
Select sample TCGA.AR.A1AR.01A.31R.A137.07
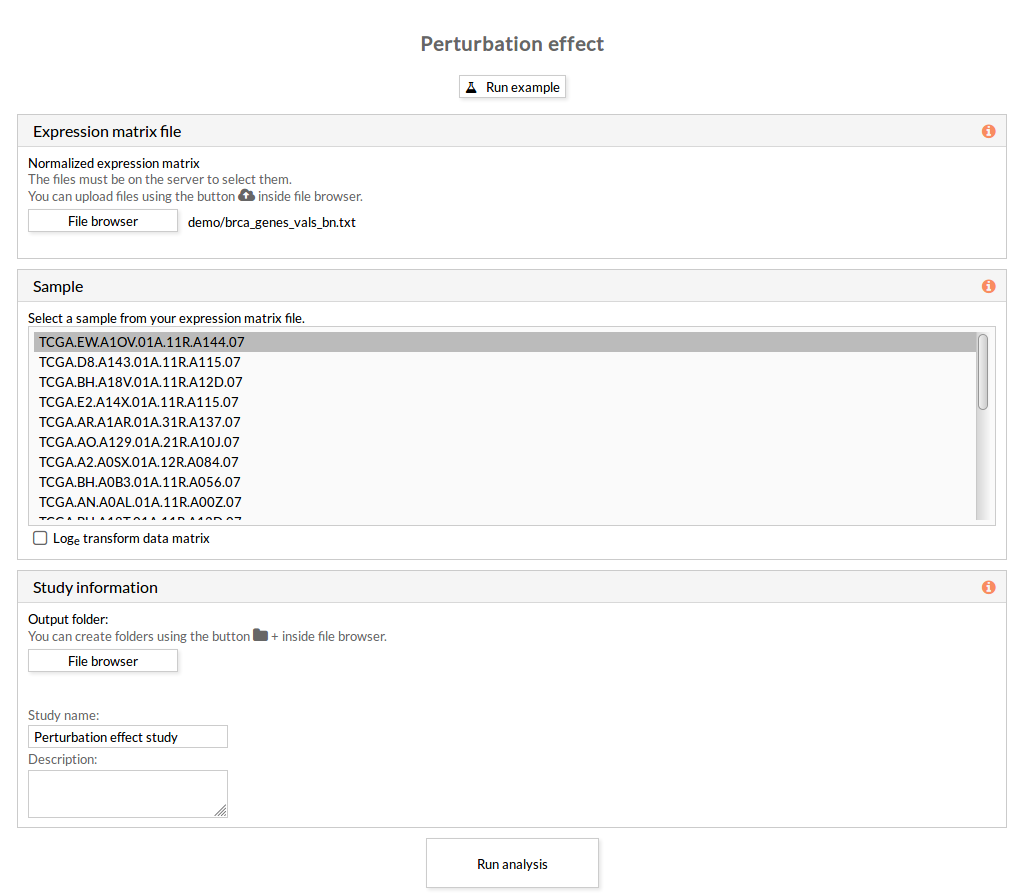click(x=140, y=422)
